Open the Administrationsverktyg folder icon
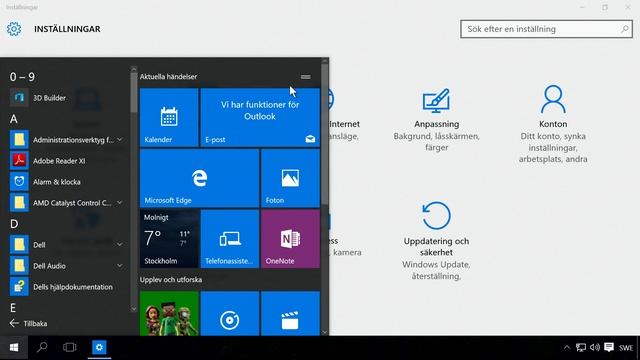The width and height of the screenshot is (640, 360). (19, 140)
